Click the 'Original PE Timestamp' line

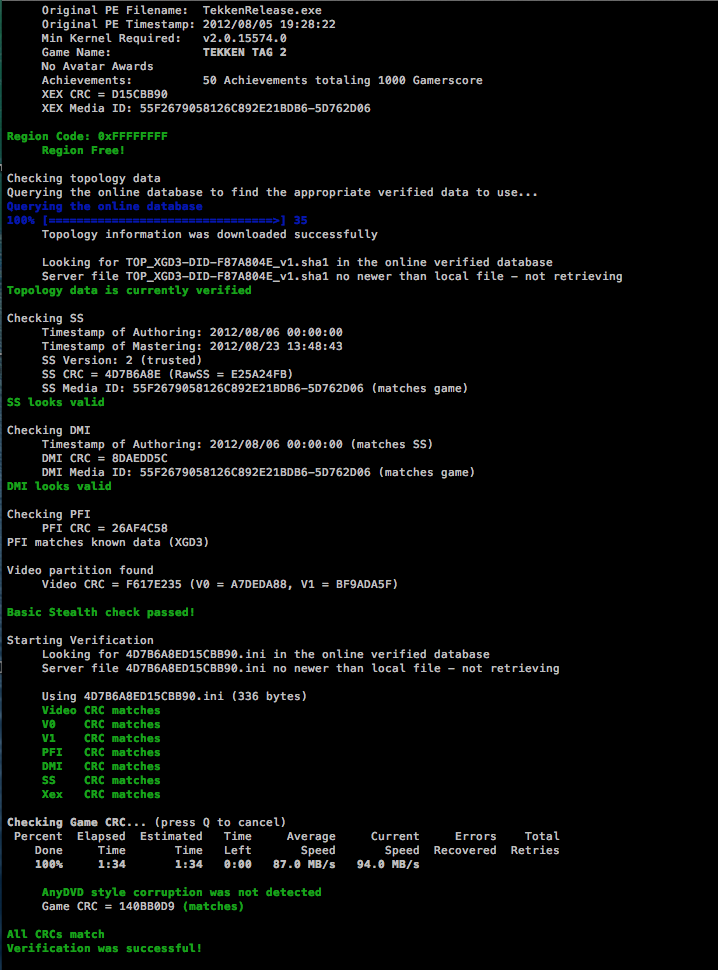(x=189, y=24)
